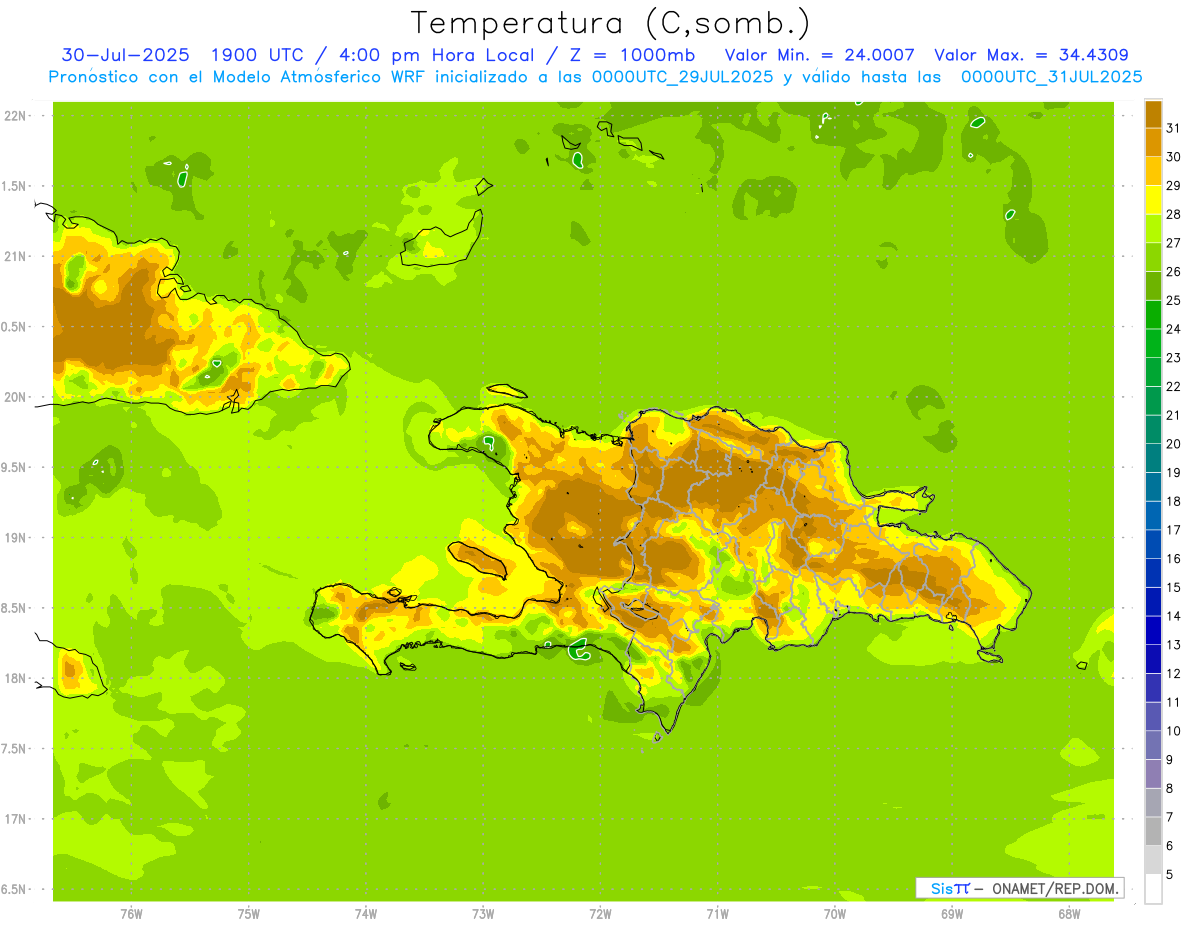Click the 18N latitude axis label

pyautogui.click(x=15, y=678)
